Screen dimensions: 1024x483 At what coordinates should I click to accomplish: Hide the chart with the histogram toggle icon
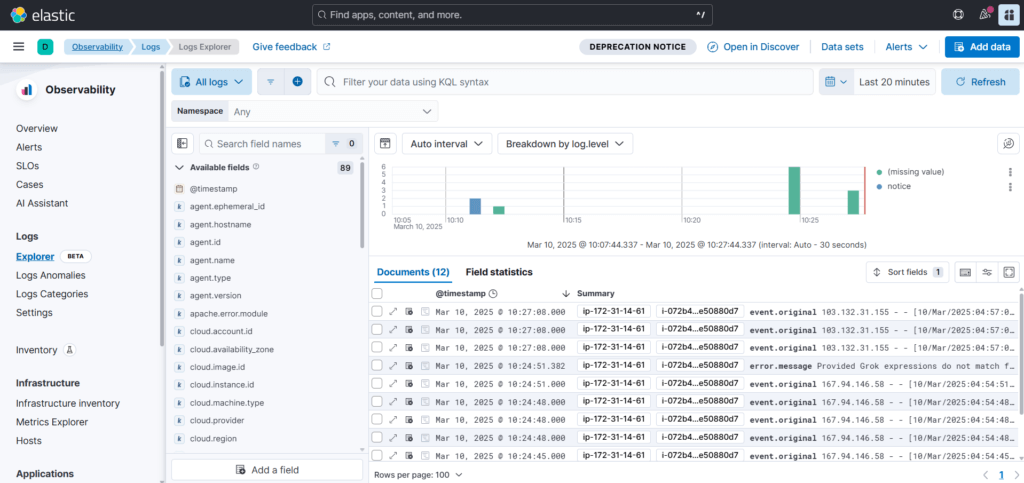pyautogui.click(x=385, y=144)
